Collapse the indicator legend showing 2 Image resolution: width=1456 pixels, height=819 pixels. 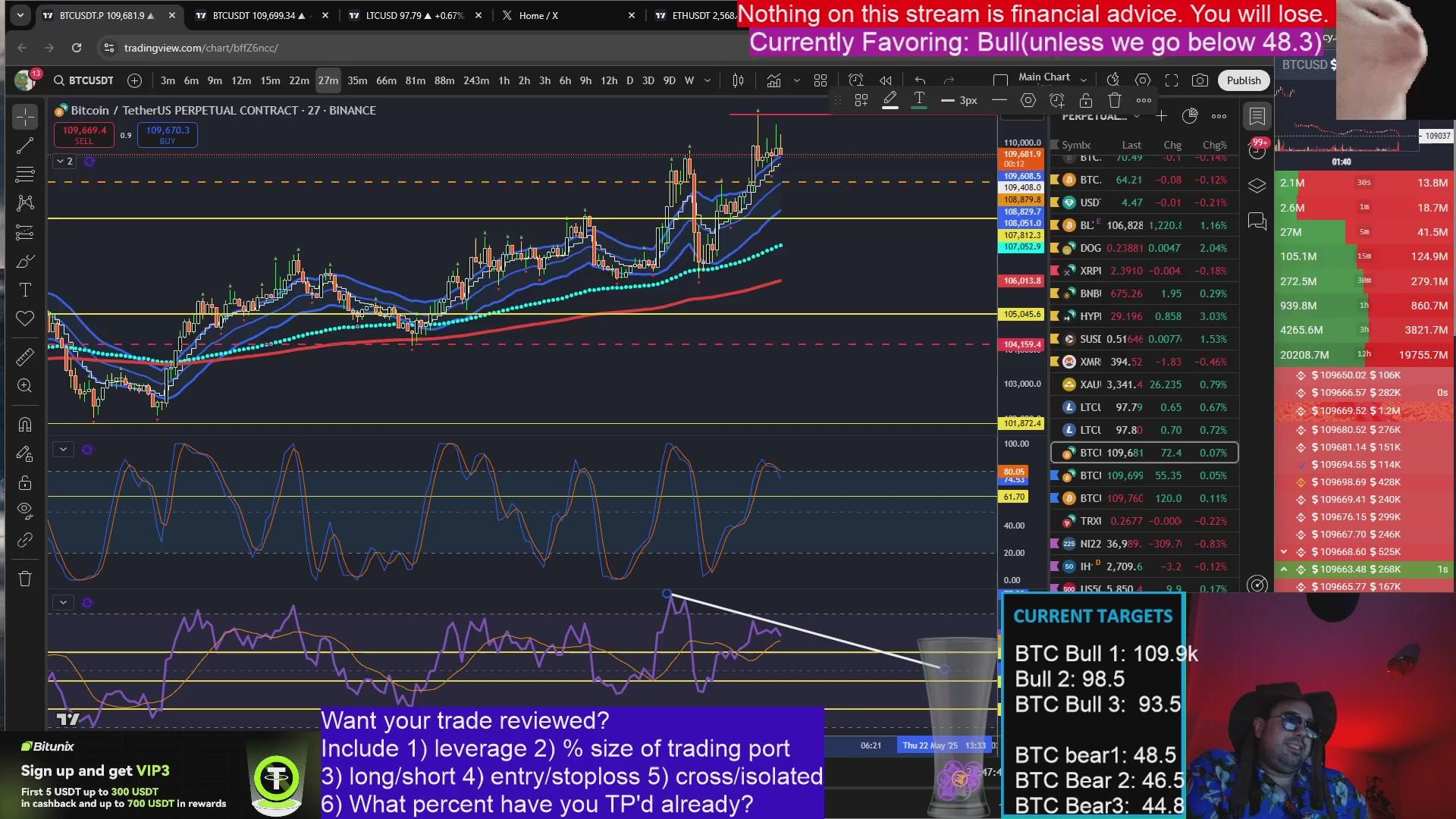coord(64,161)
